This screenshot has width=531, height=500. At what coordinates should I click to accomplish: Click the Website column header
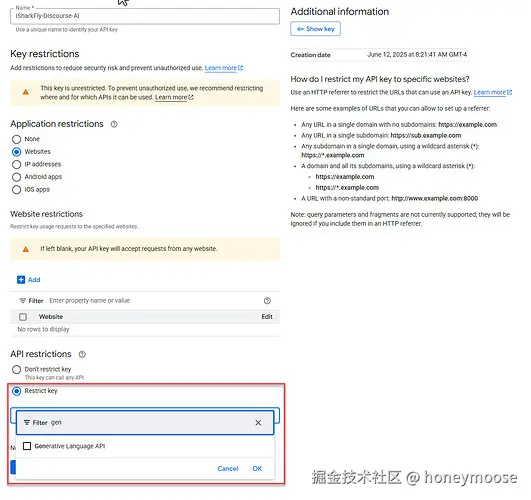(51, 317)
